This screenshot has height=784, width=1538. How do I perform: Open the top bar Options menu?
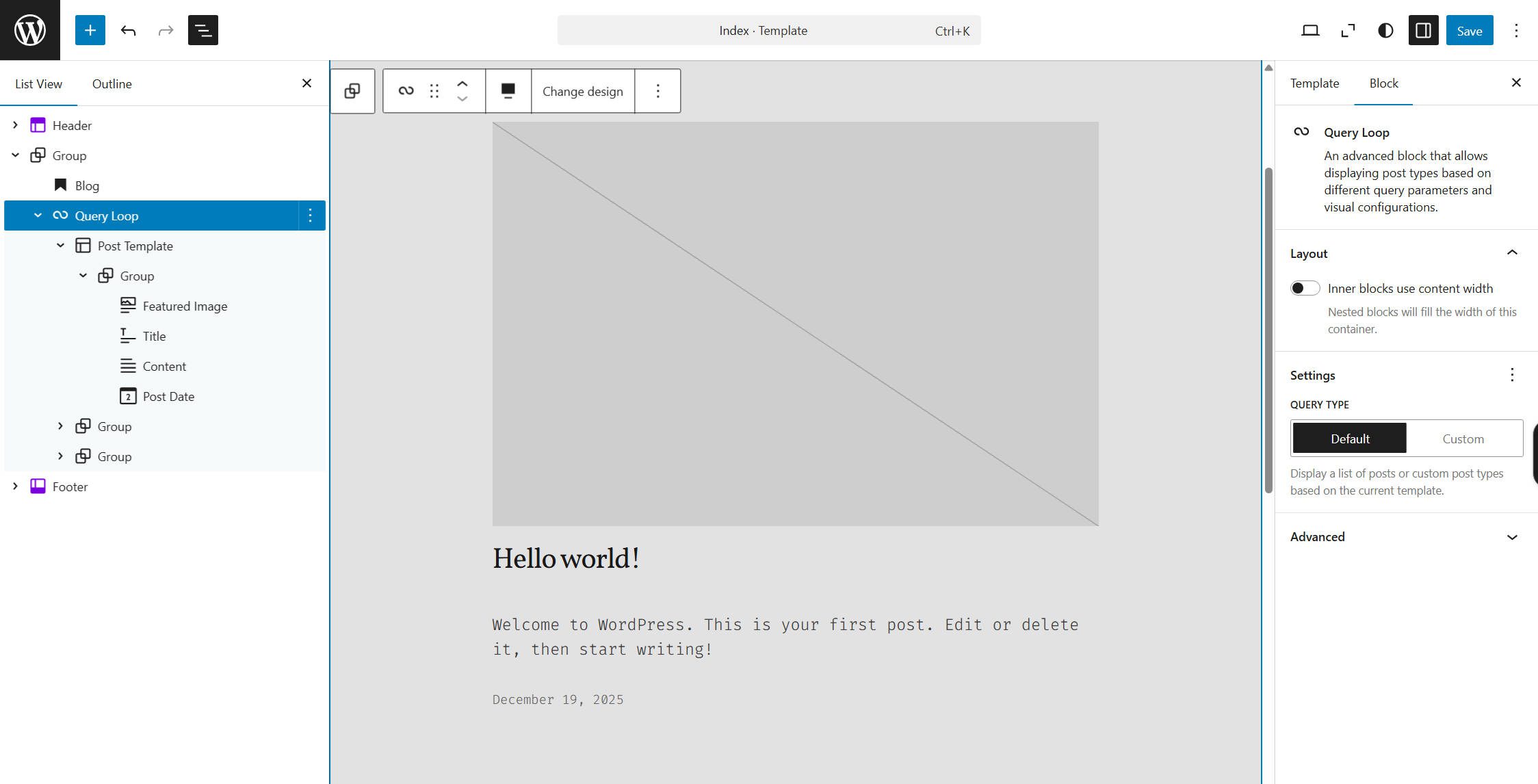(1516, 30)
